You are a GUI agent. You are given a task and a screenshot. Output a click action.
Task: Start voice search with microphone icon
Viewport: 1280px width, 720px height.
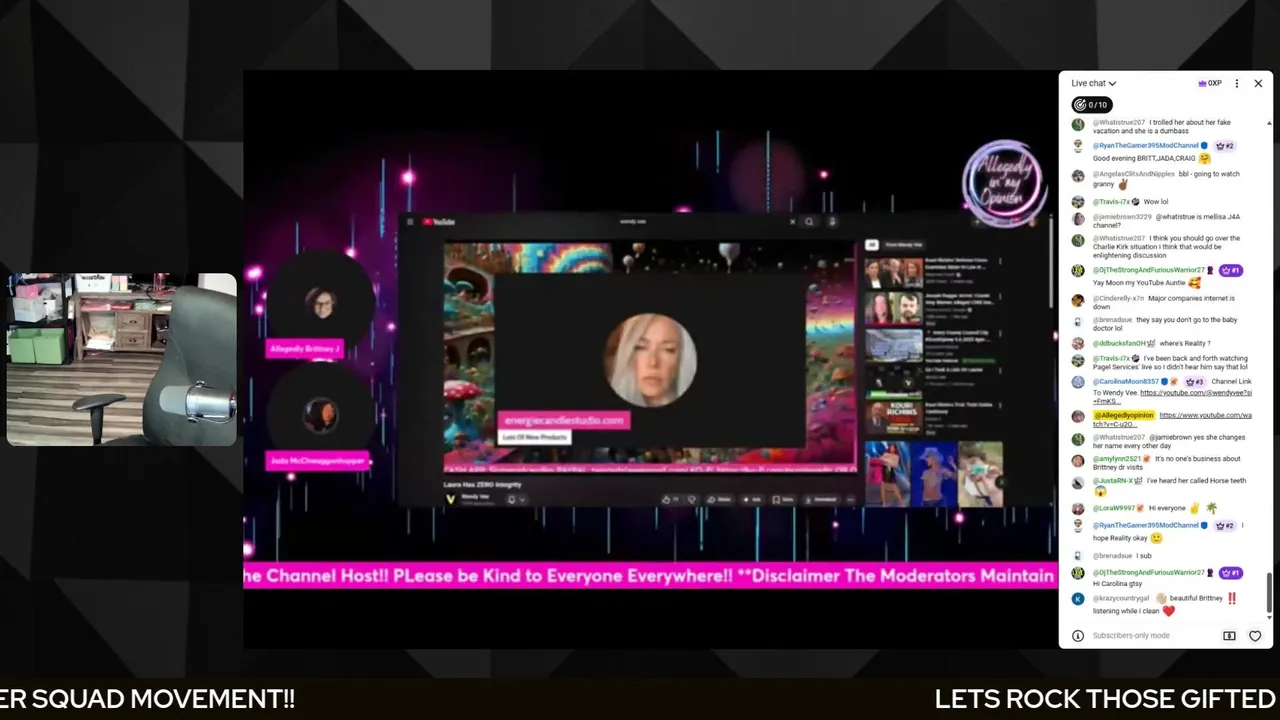tap(832, 221)
